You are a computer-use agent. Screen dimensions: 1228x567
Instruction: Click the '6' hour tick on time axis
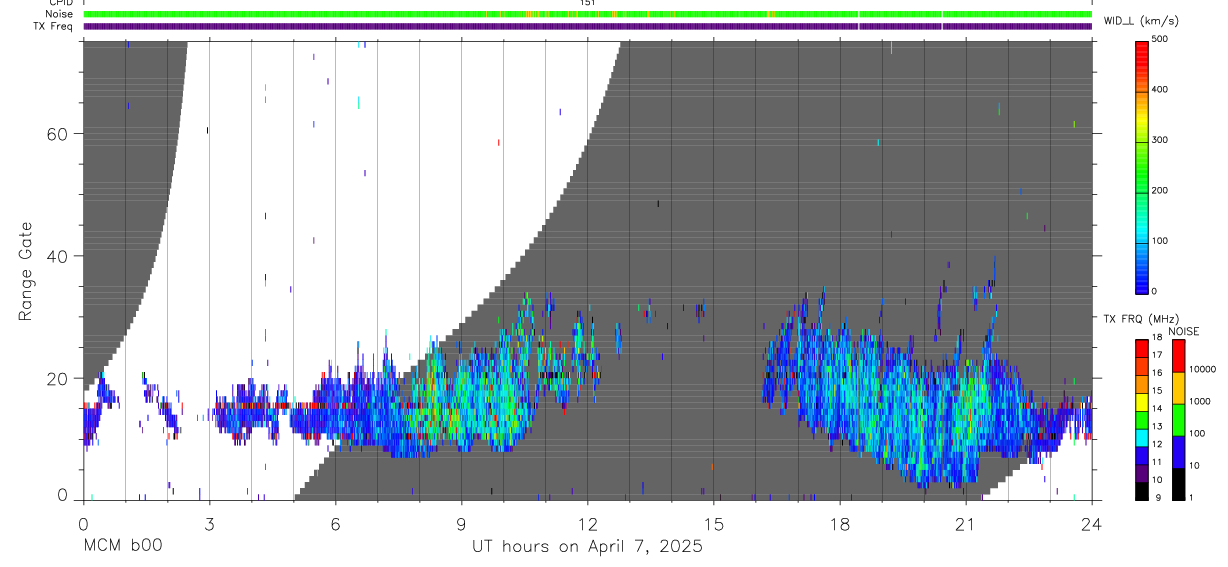(335, 523)
